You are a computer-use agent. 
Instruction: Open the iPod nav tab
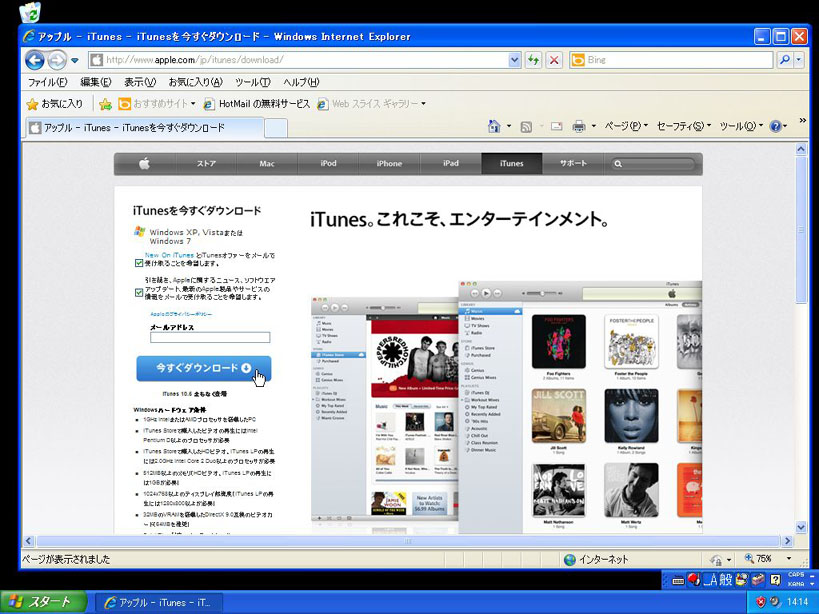(328, 163)
